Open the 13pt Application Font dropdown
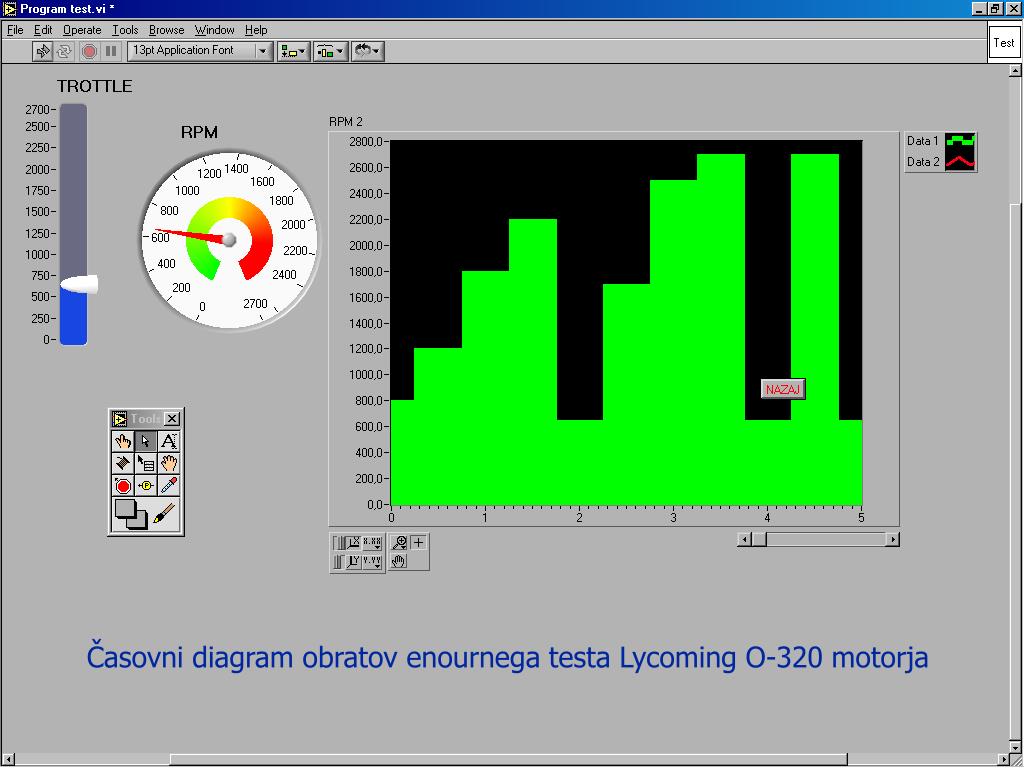This screenshot has width=1024, height=768. (x=201, y=50)
